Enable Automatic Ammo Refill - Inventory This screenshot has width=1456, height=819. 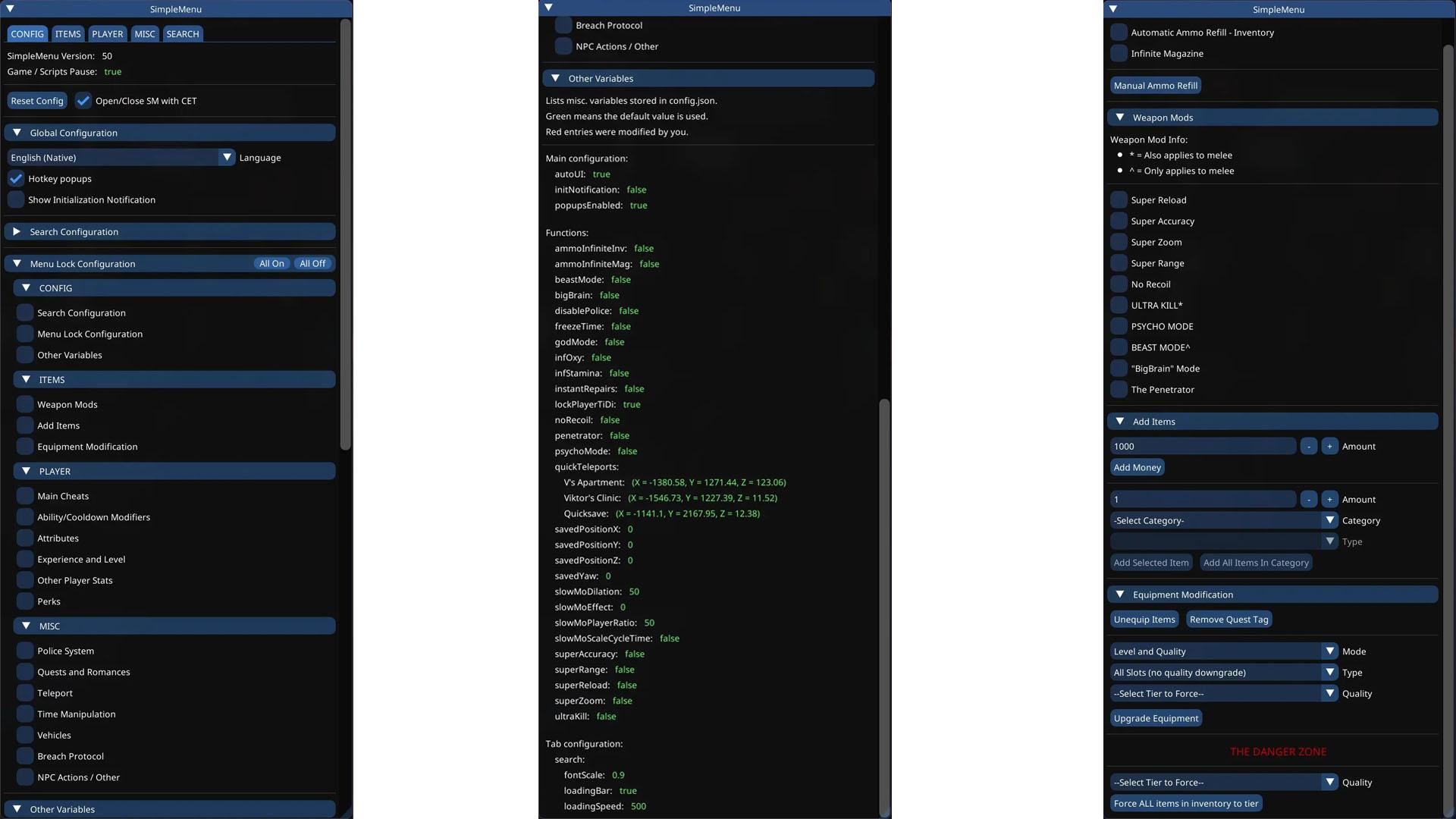coord(1119,33)
